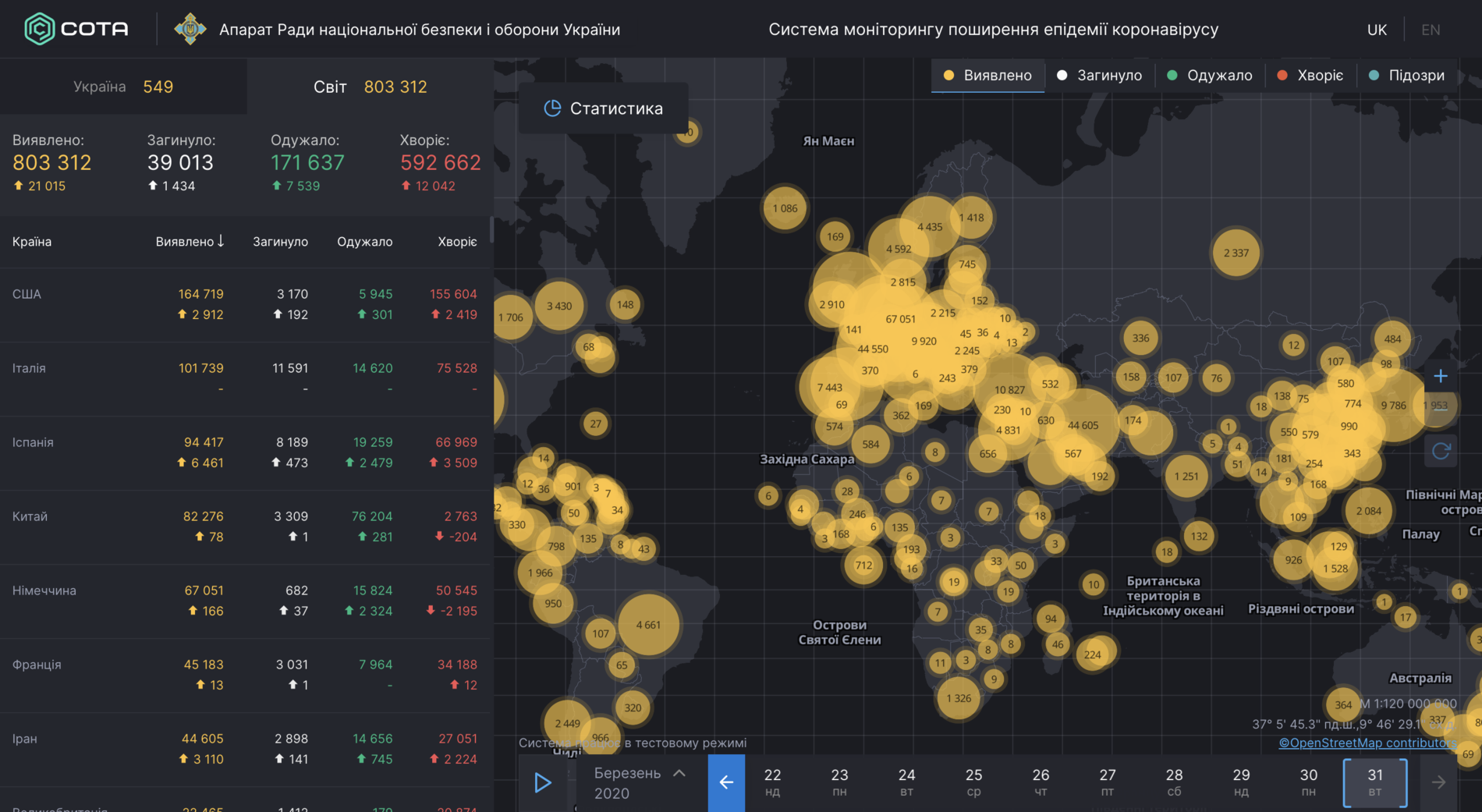Select the Іспанія row in table
This screenshot has height=812, width=1482.
pos(245,453)
